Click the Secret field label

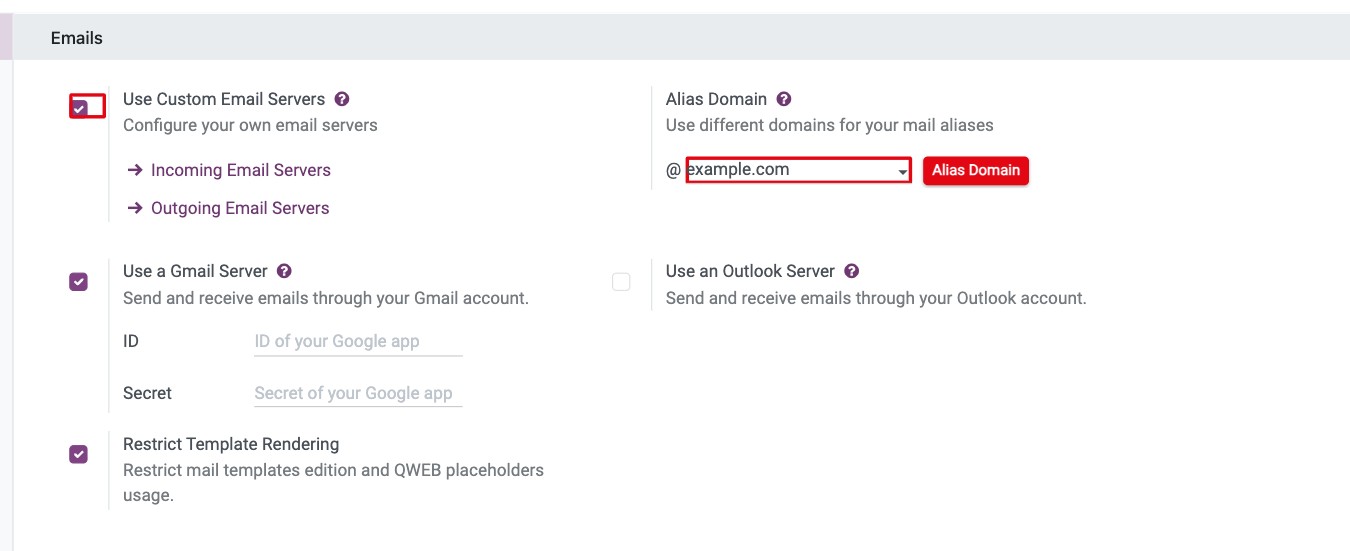(x=147, y=394)
